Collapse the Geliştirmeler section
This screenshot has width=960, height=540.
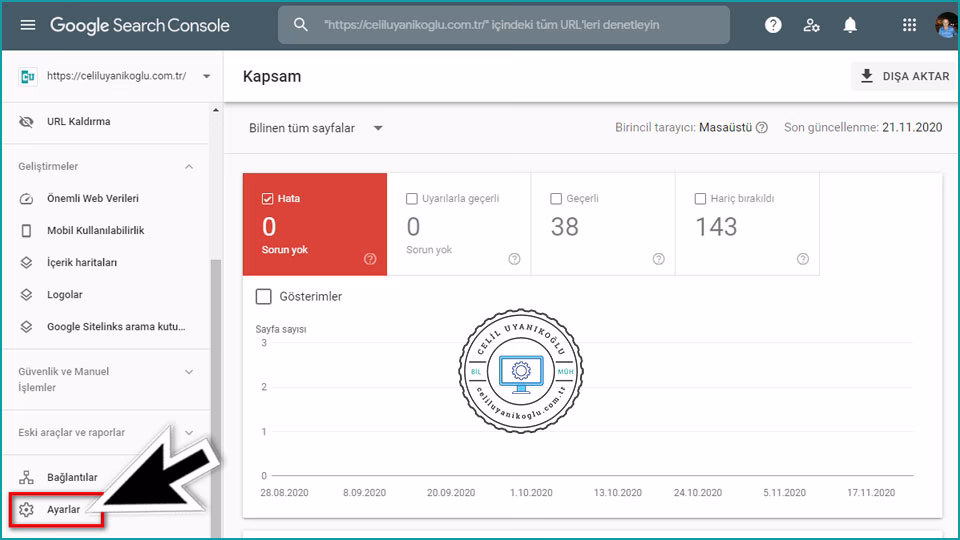(189, 167)
